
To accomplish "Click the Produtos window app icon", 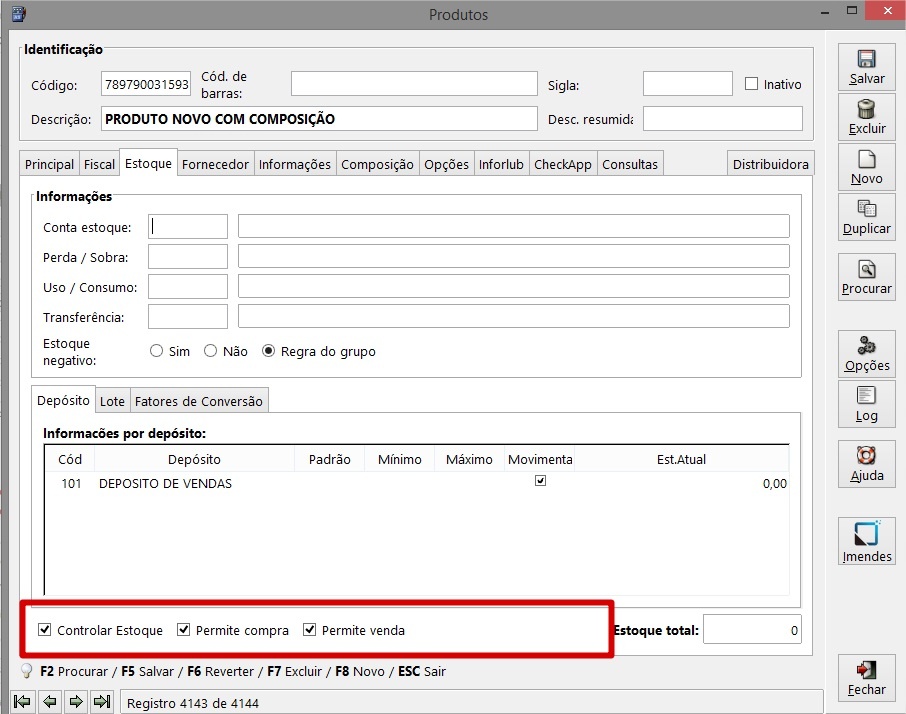I will click(18, 14).
